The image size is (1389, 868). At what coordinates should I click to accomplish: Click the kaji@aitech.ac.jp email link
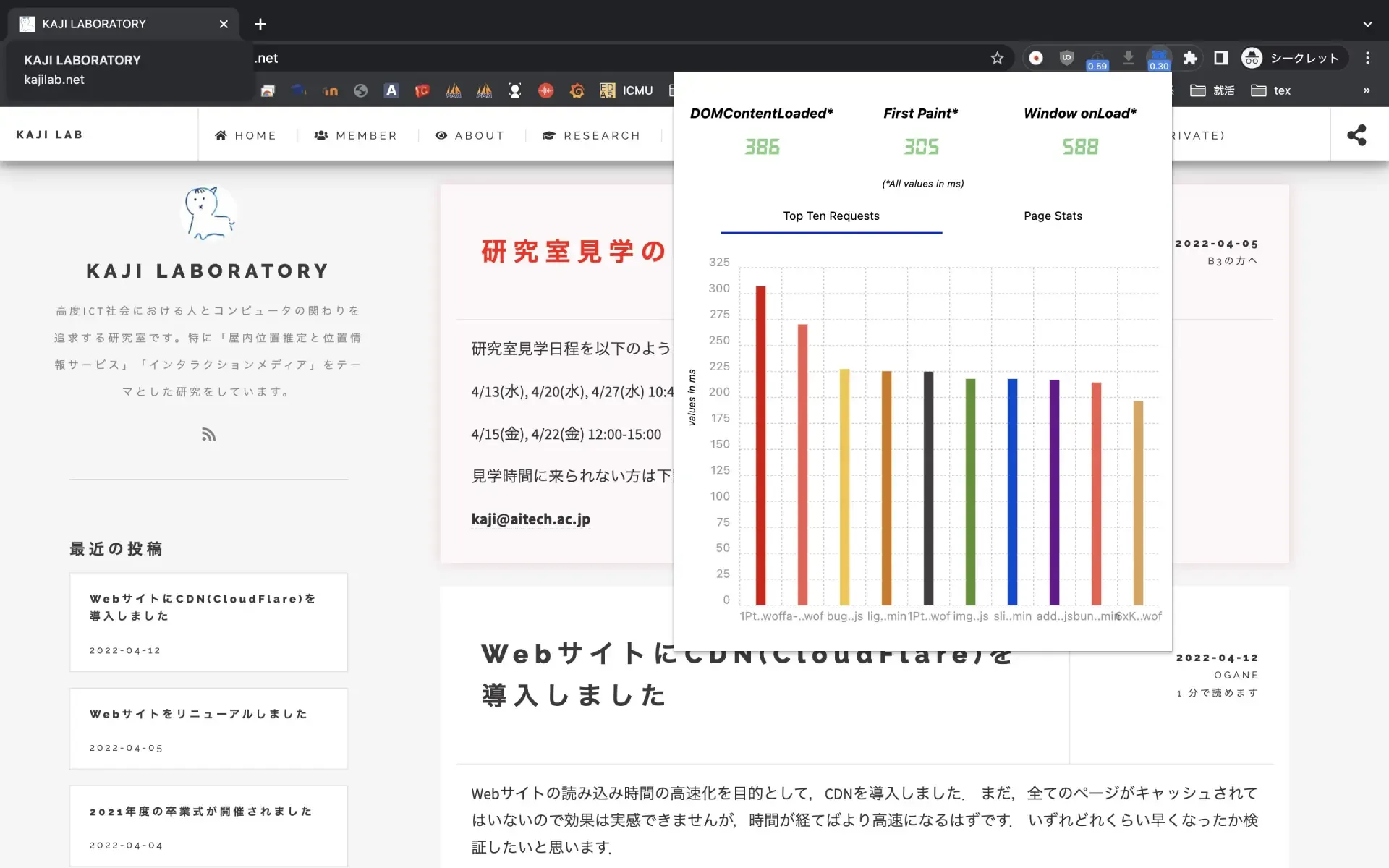[530, 519]
